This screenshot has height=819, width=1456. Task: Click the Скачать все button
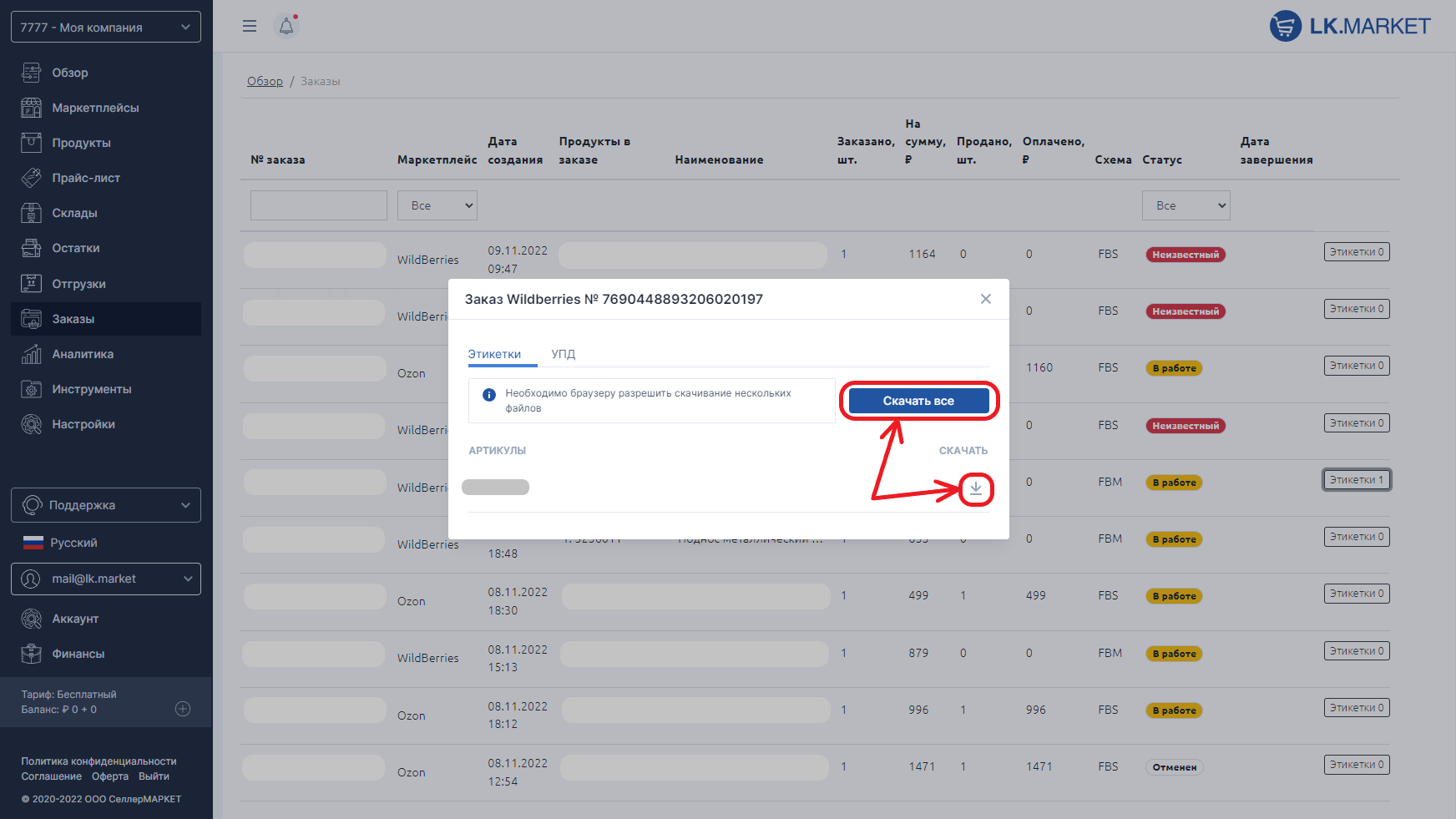918,401
